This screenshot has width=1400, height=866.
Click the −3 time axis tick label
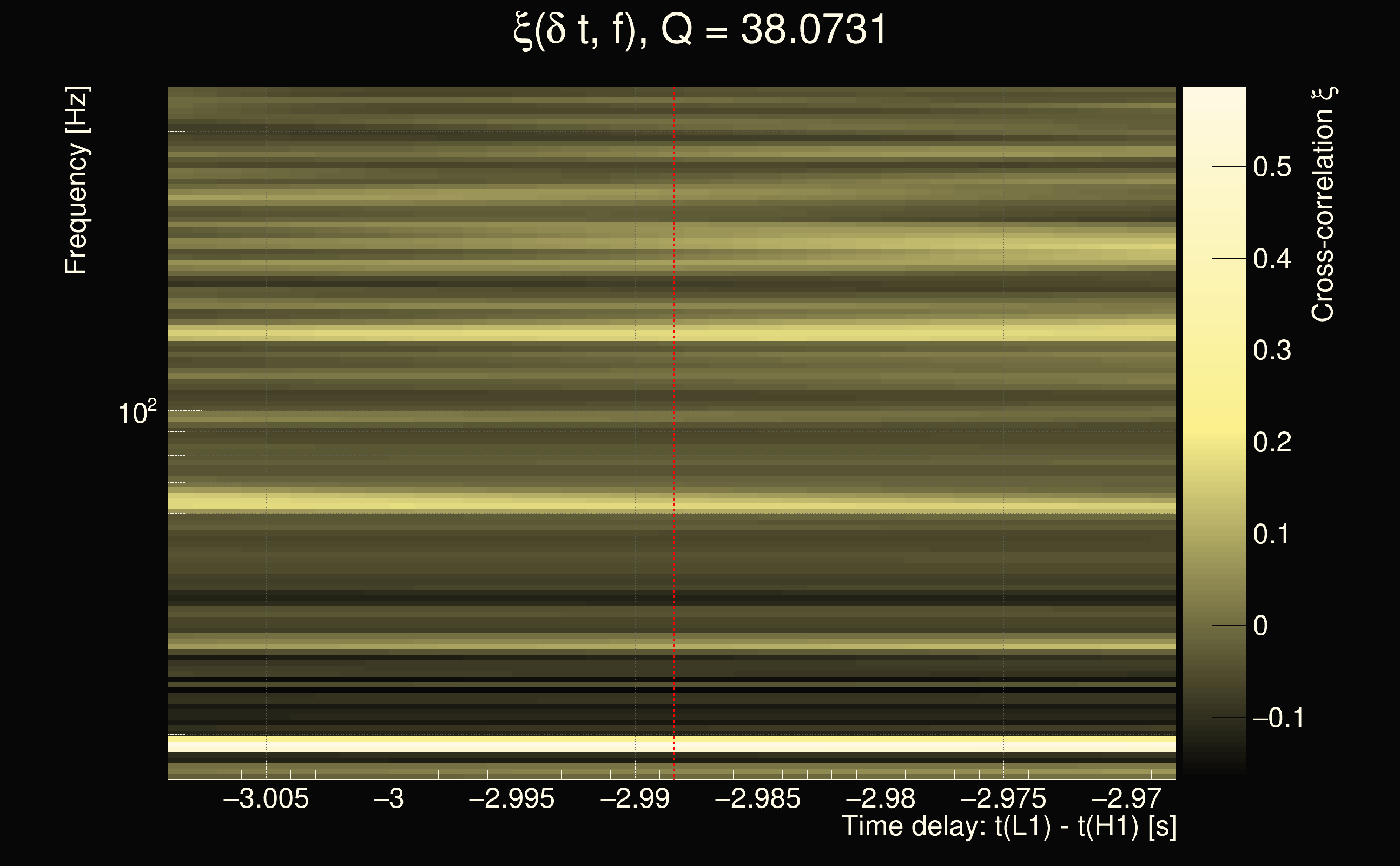coord(388,799)
